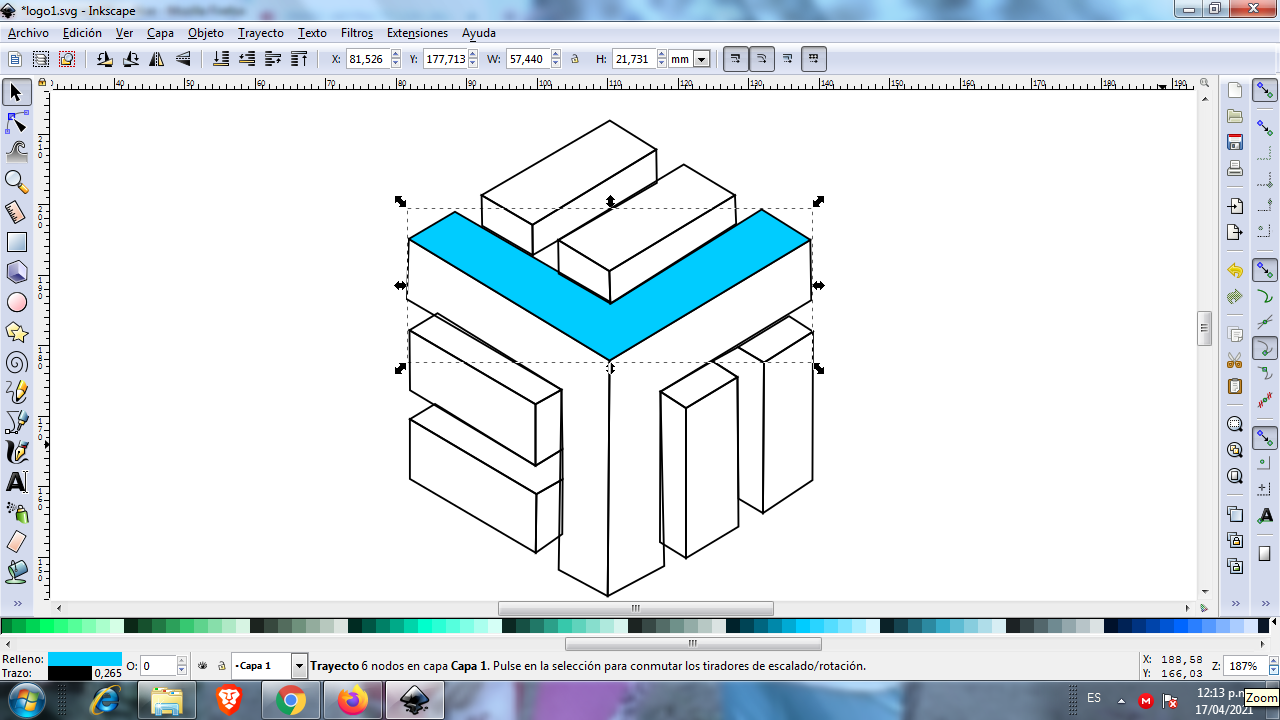Lower selection to bottom

coord(221,59)
